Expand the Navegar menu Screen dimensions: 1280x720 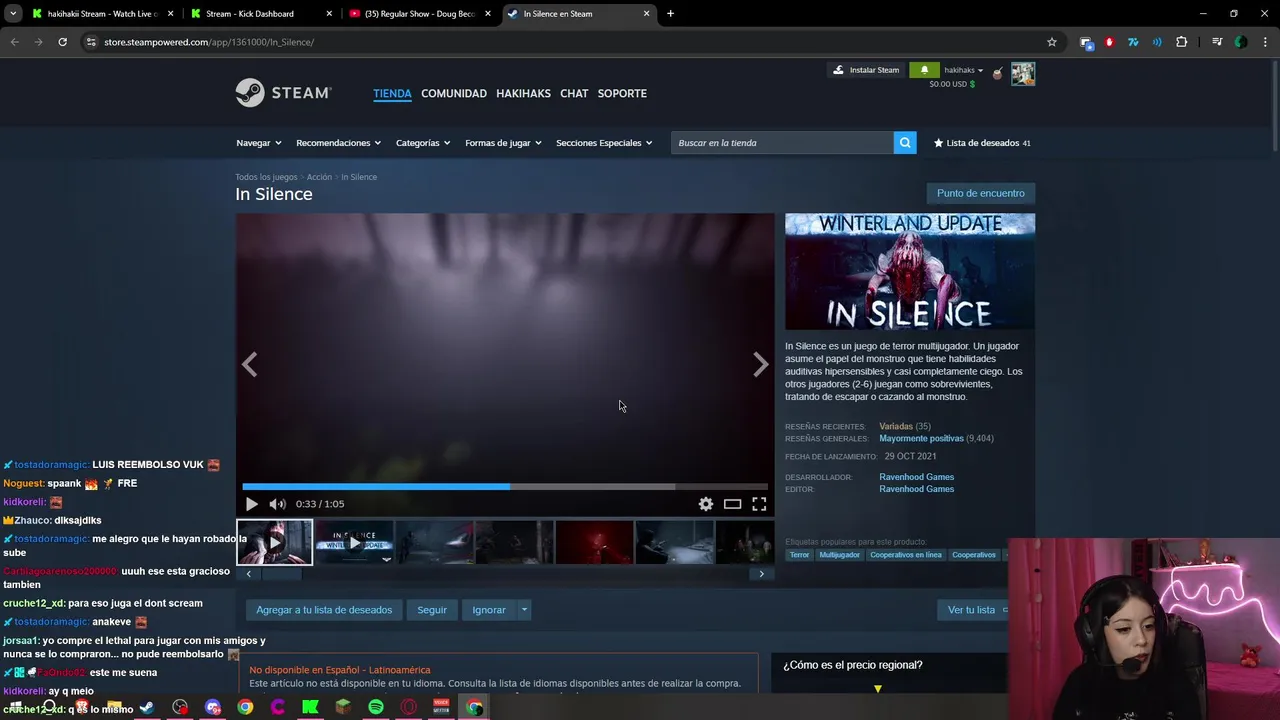coord(258,143)
